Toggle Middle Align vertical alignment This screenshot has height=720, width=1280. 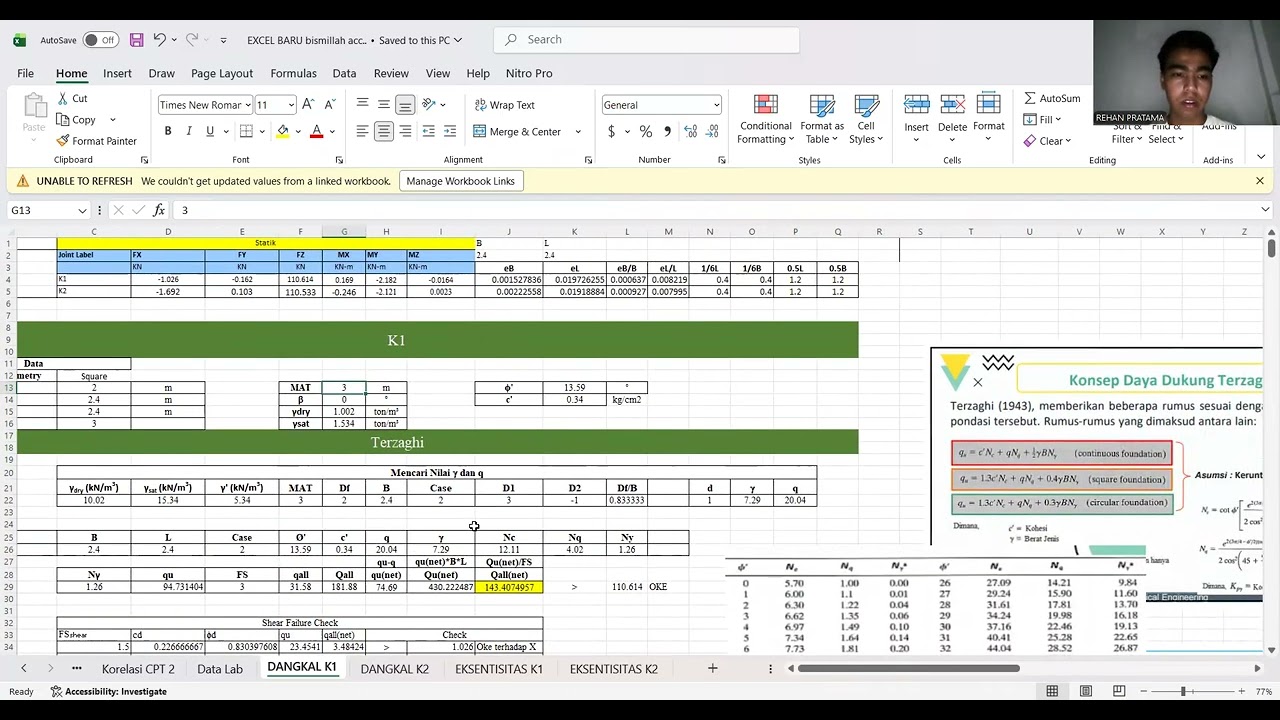click(x=384, y=104)
